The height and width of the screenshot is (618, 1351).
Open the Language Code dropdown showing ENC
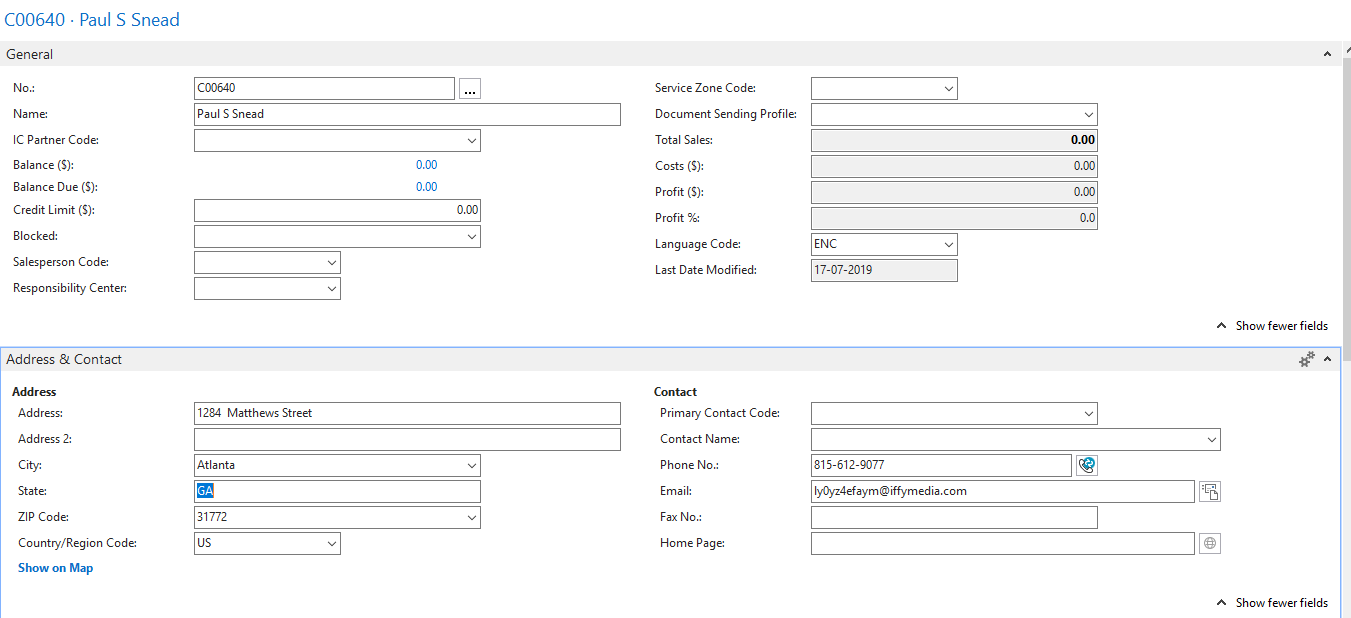(x=948, y=244)
